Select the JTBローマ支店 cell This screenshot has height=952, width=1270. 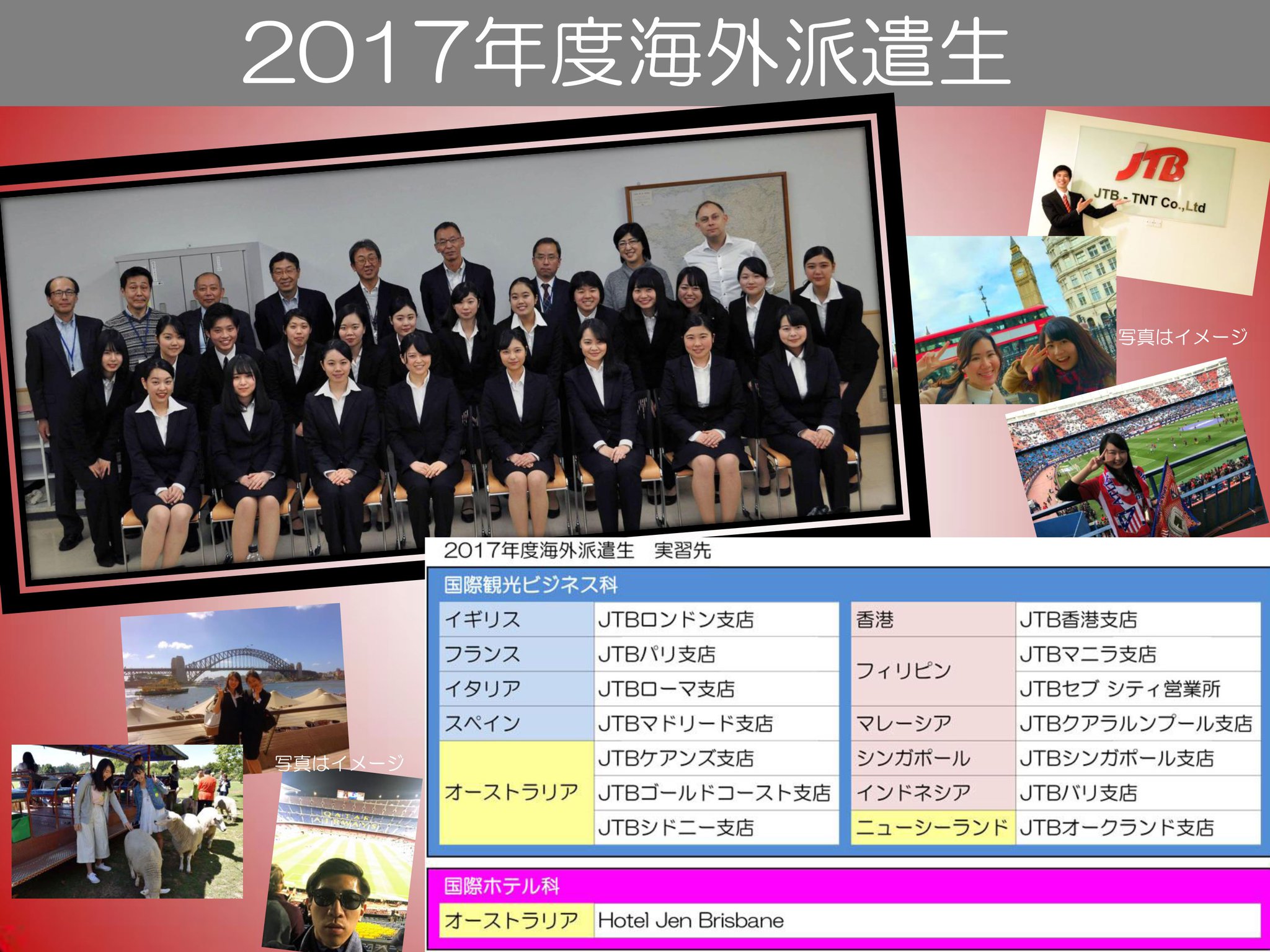[716, 689]
